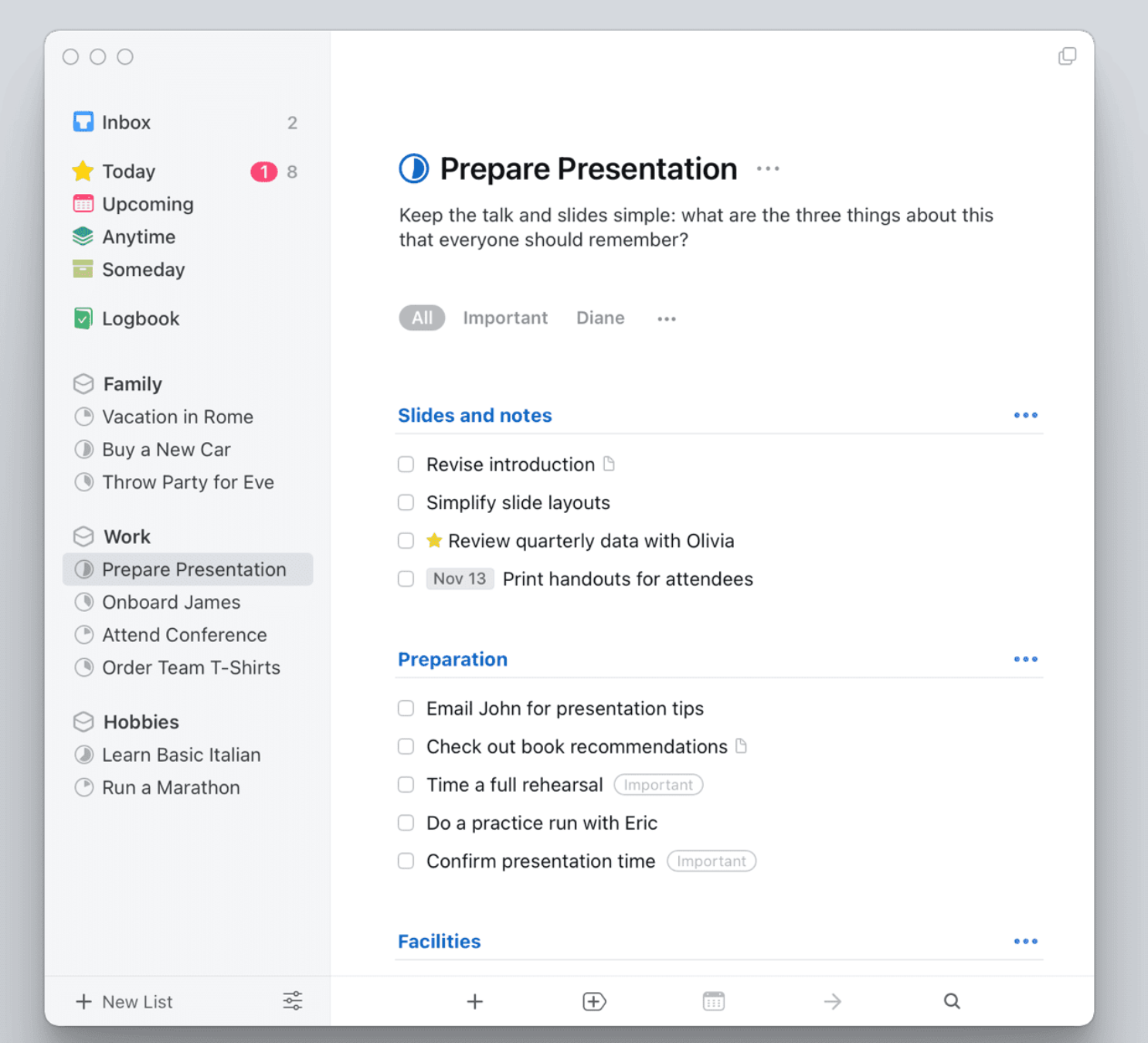1148x1043 pixels.
Task: Click the New List button
Action: (x=124, y=1001)
